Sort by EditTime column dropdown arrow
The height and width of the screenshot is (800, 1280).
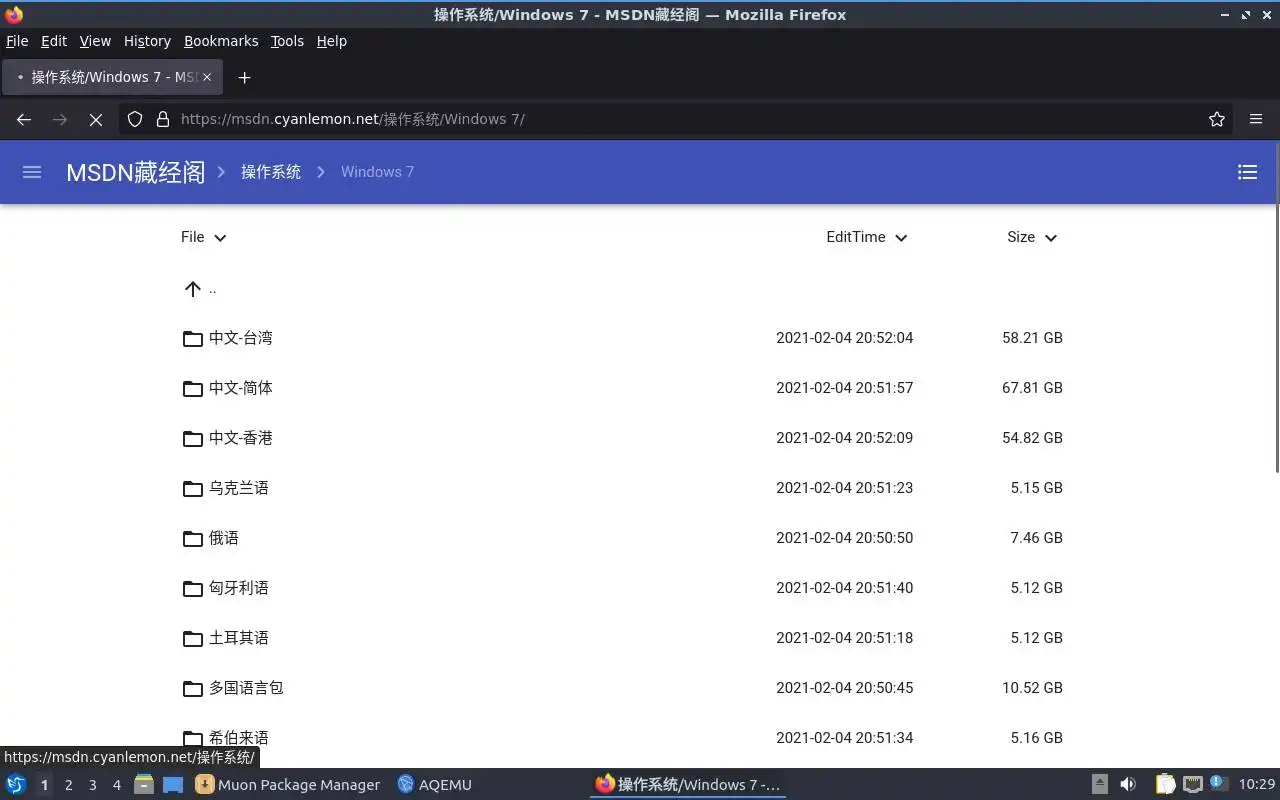901,238
